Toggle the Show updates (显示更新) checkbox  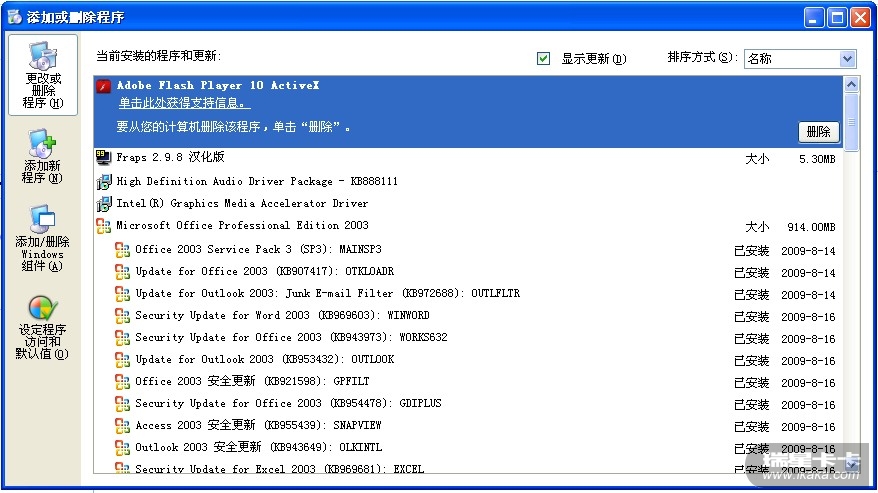tap(543, 58)
